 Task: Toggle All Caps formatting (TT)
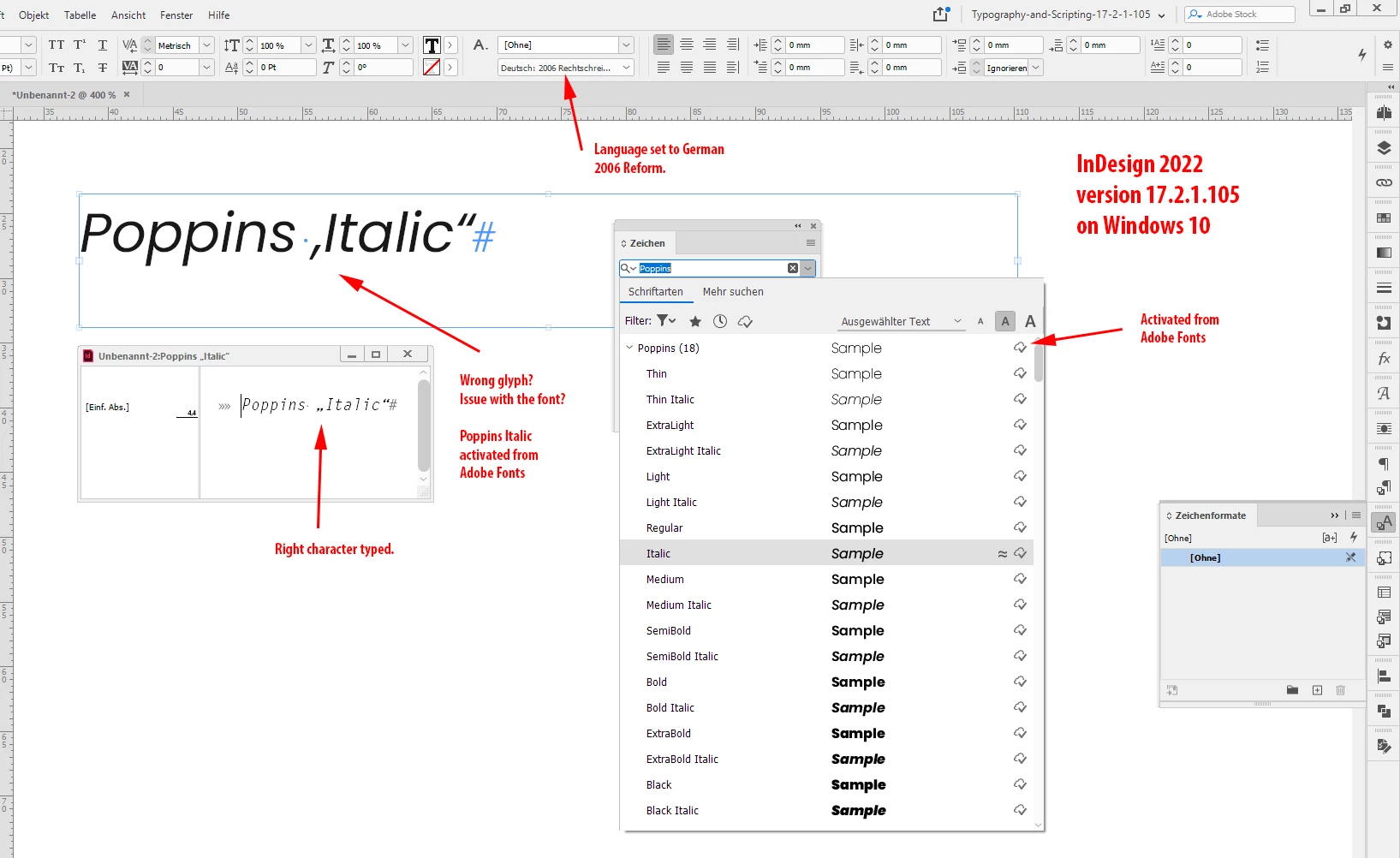coord(57,45)
